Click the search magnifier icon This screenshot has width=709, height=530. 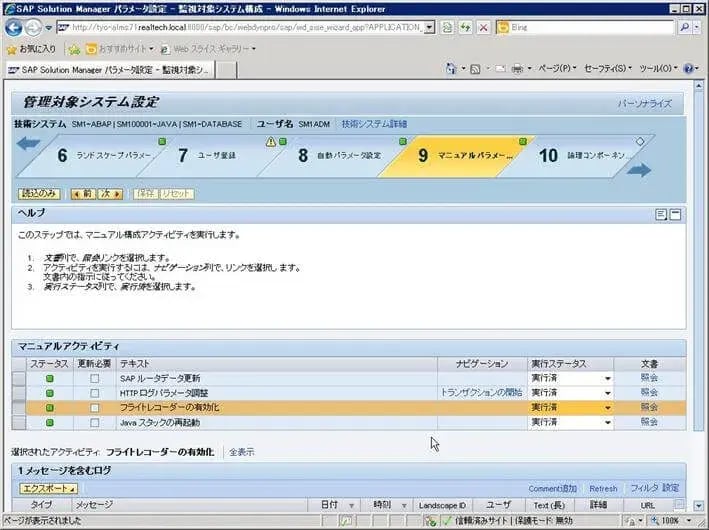tap(684, 28)
